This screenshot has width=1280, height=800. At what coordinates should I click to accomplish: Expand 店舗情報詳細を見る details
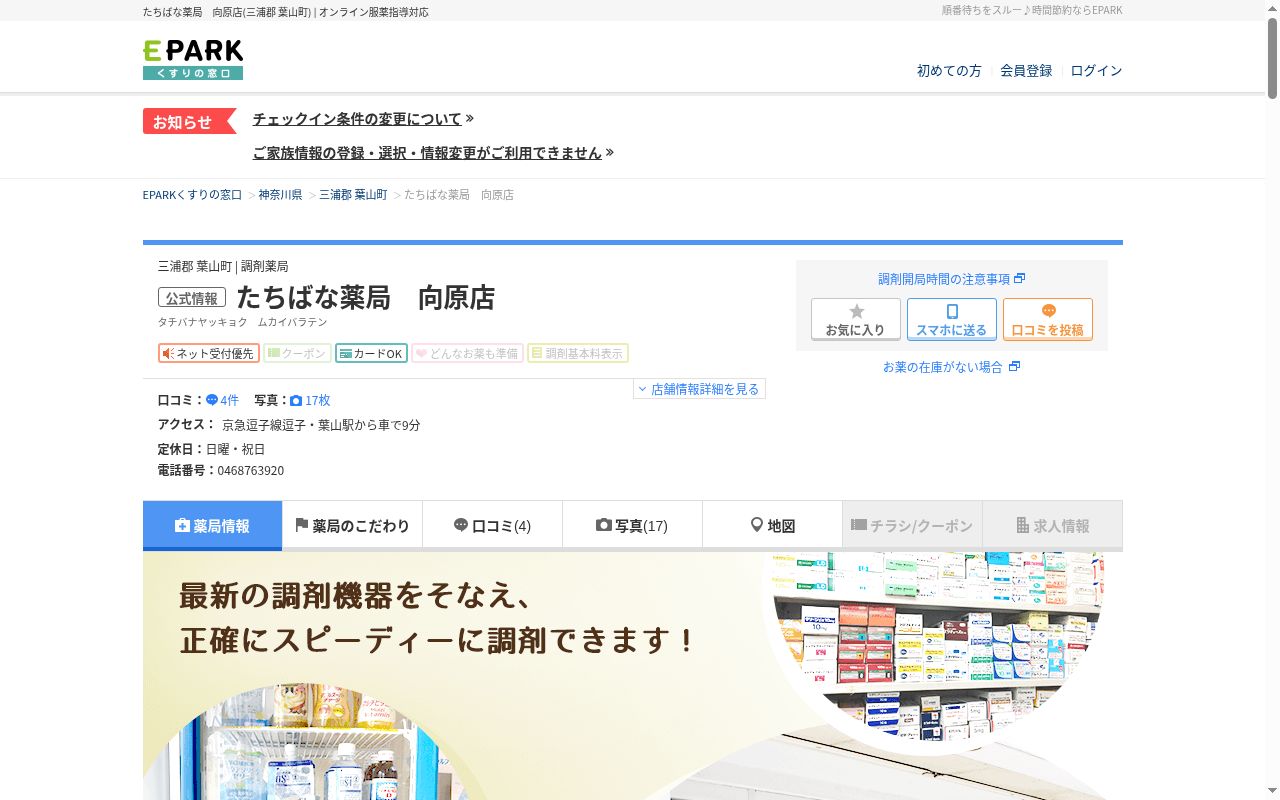point(699,389)
